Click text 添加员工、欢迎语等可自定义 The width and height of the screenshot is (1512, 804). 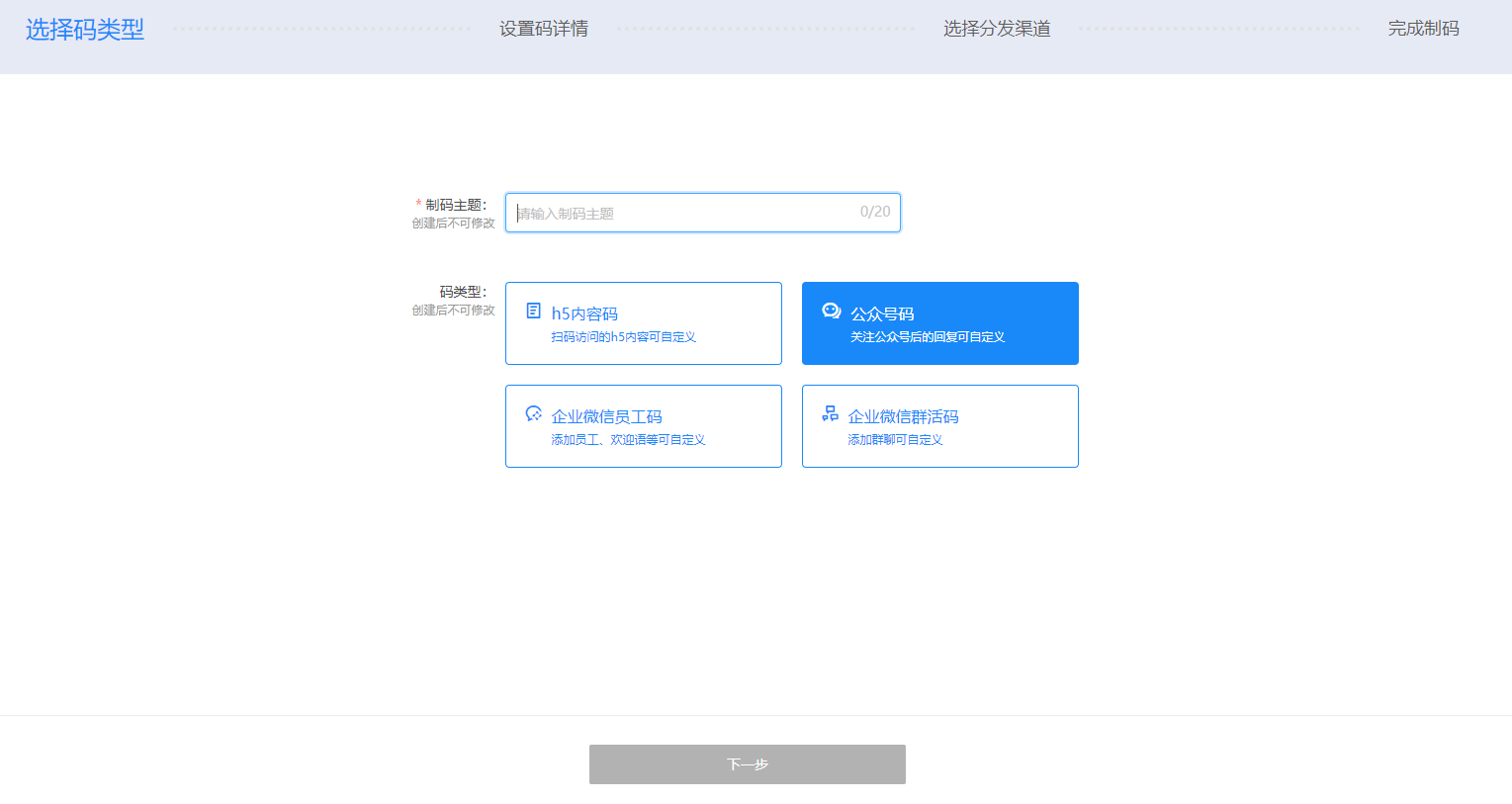coord(628,440)
